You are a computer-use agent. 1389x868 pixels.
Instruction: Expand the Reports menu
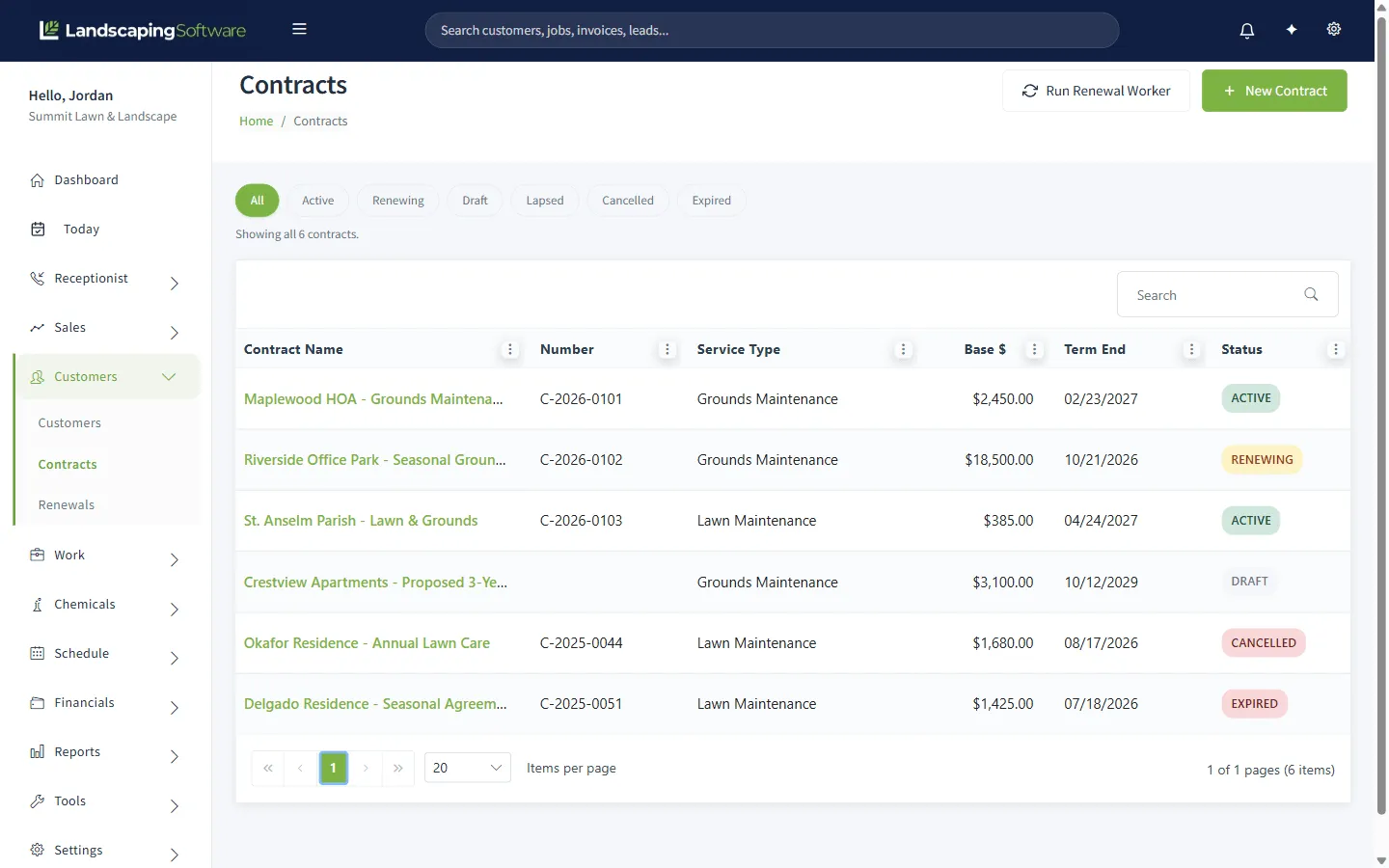click(x=106, y=752)
